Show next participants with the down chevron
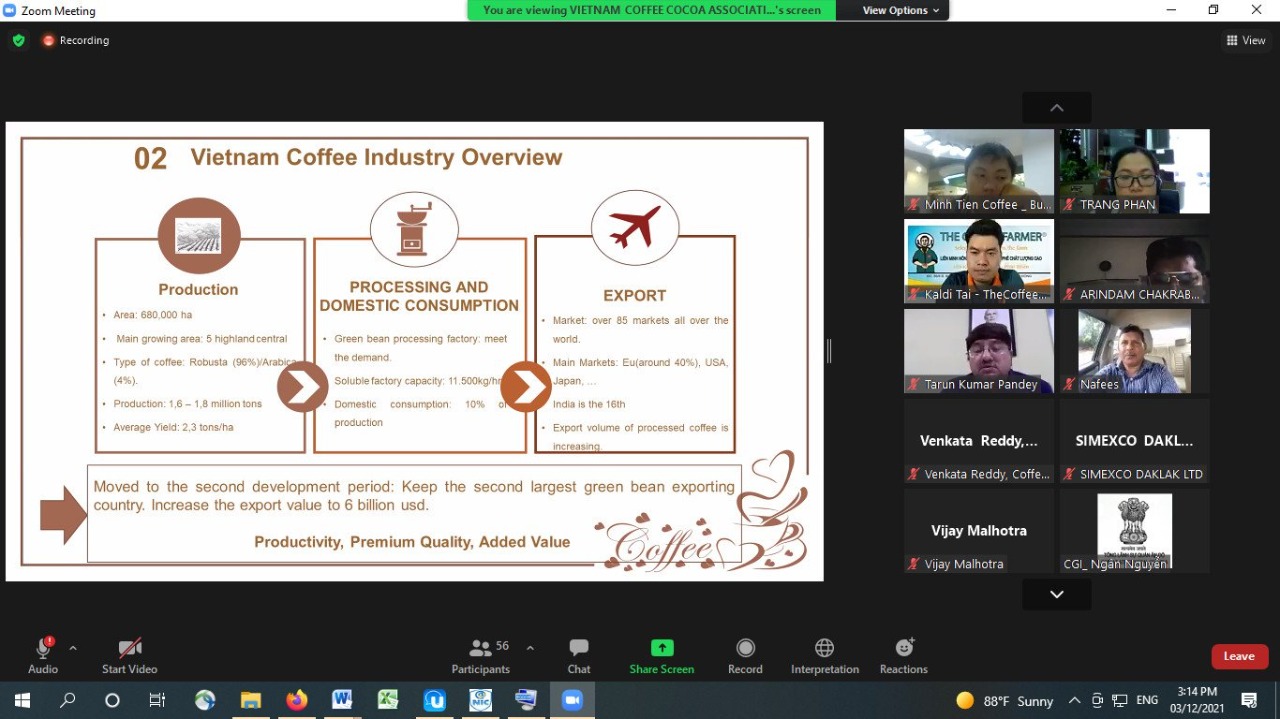The height and width of the screenshot is (719, 1280). tap(1057, 594)
